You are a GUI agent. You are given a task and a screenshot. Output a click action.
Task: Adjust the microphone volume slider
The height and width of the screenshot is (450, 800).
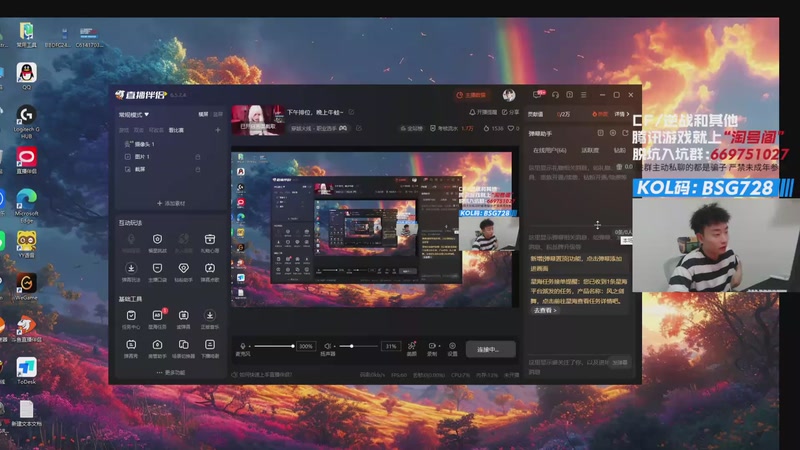click(274, 346)
